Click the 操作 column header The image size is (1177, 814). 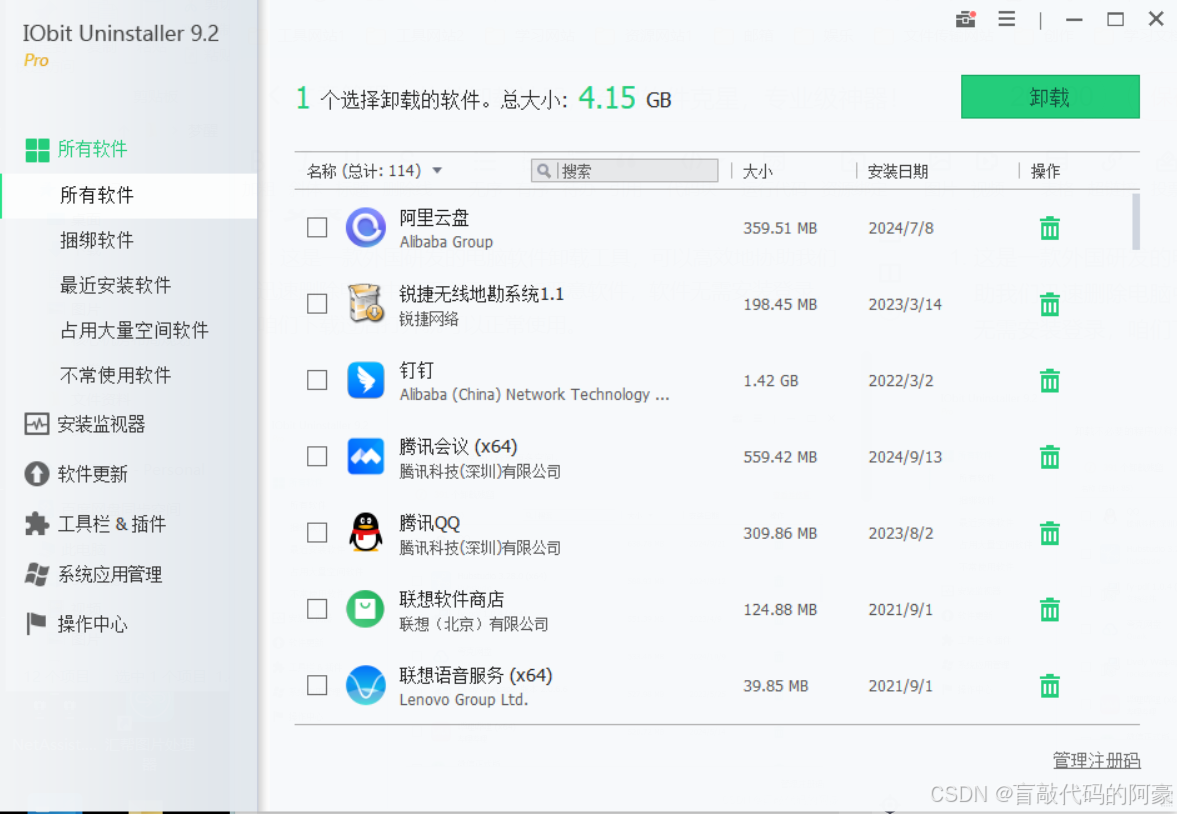point(1045,172)
